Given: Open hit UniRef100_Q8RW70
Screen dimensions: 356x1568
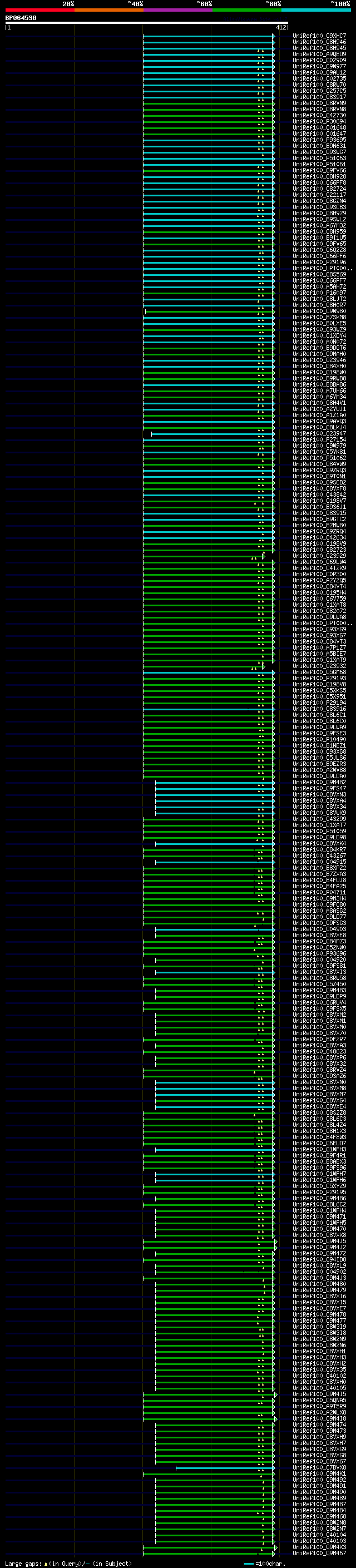Looking at the screenshot, I should [x=319, y=85].
